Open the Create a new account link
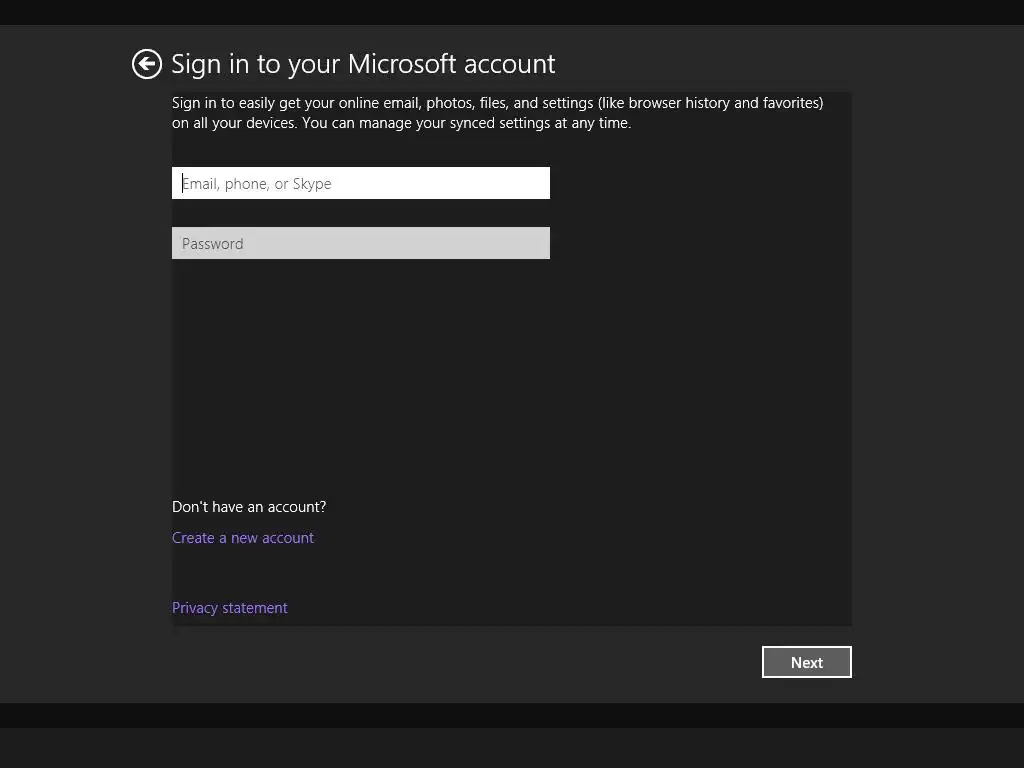1024x768 pixels. [243, 537]
